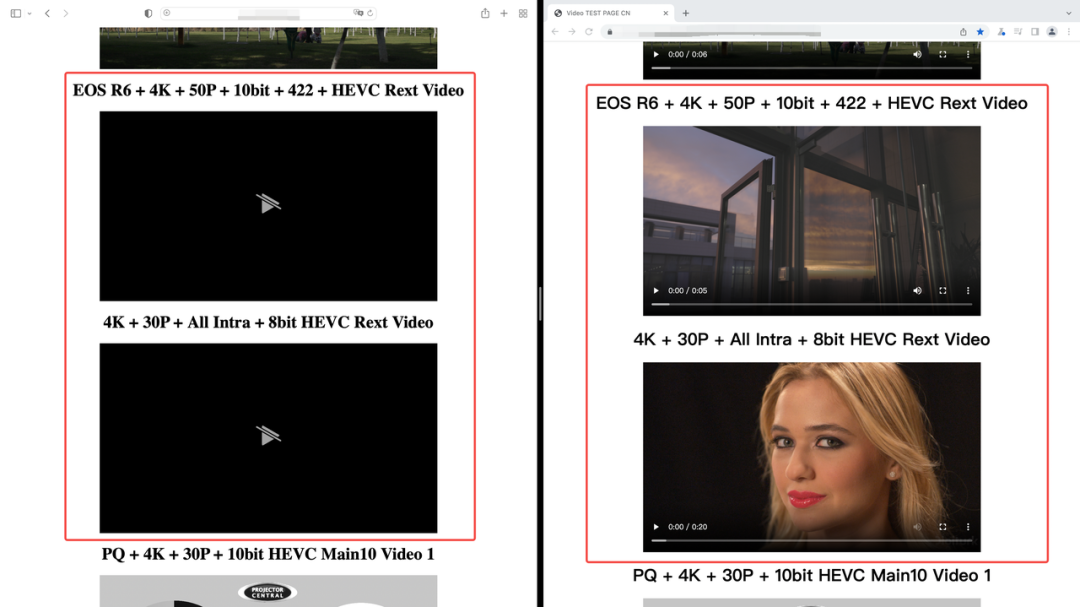Open the Chrome Labs flask icon
1080x607 pixels.
pos(1001,32)
